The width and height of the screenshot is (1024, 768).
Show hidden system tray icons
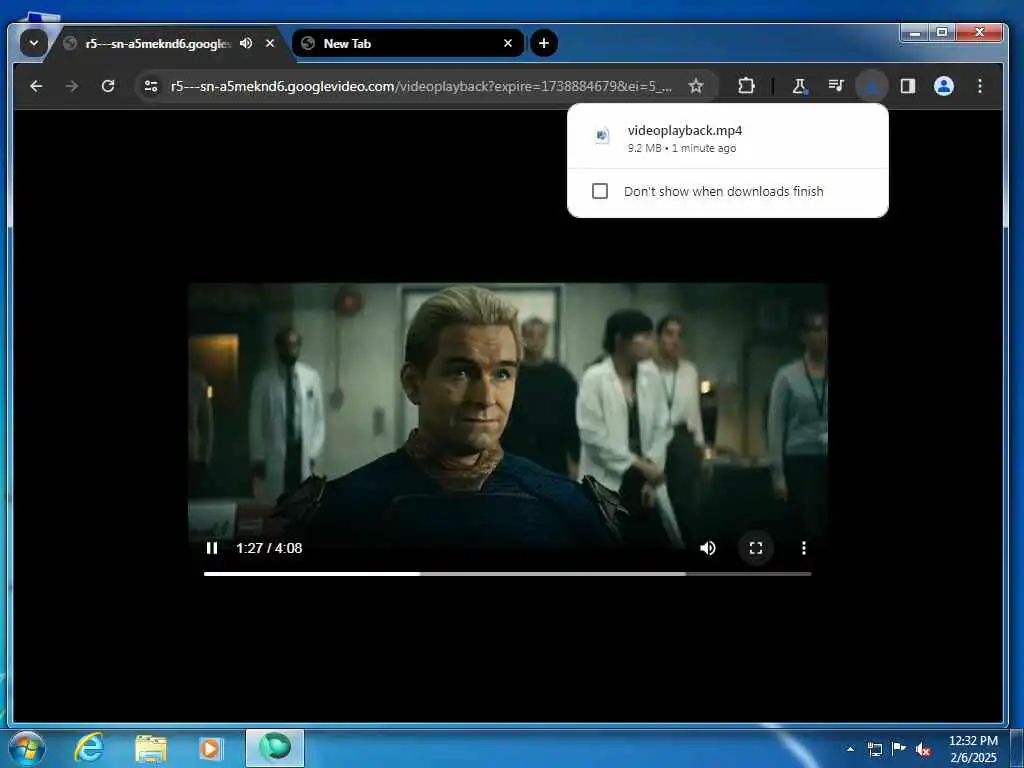coord(850,749)
